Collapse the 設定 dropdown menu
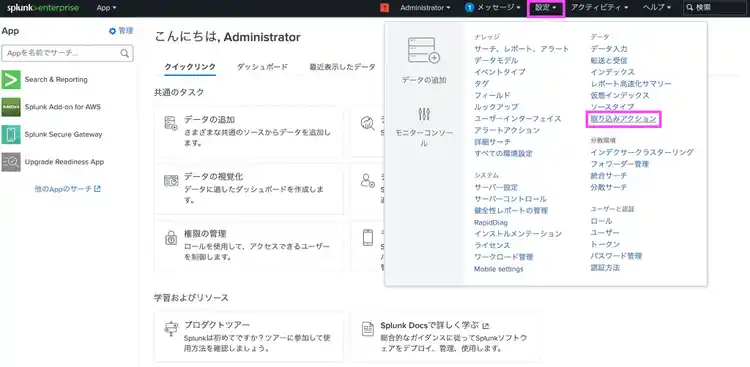Viewport: 750px width, 367px height. click(x=546, y=8)
